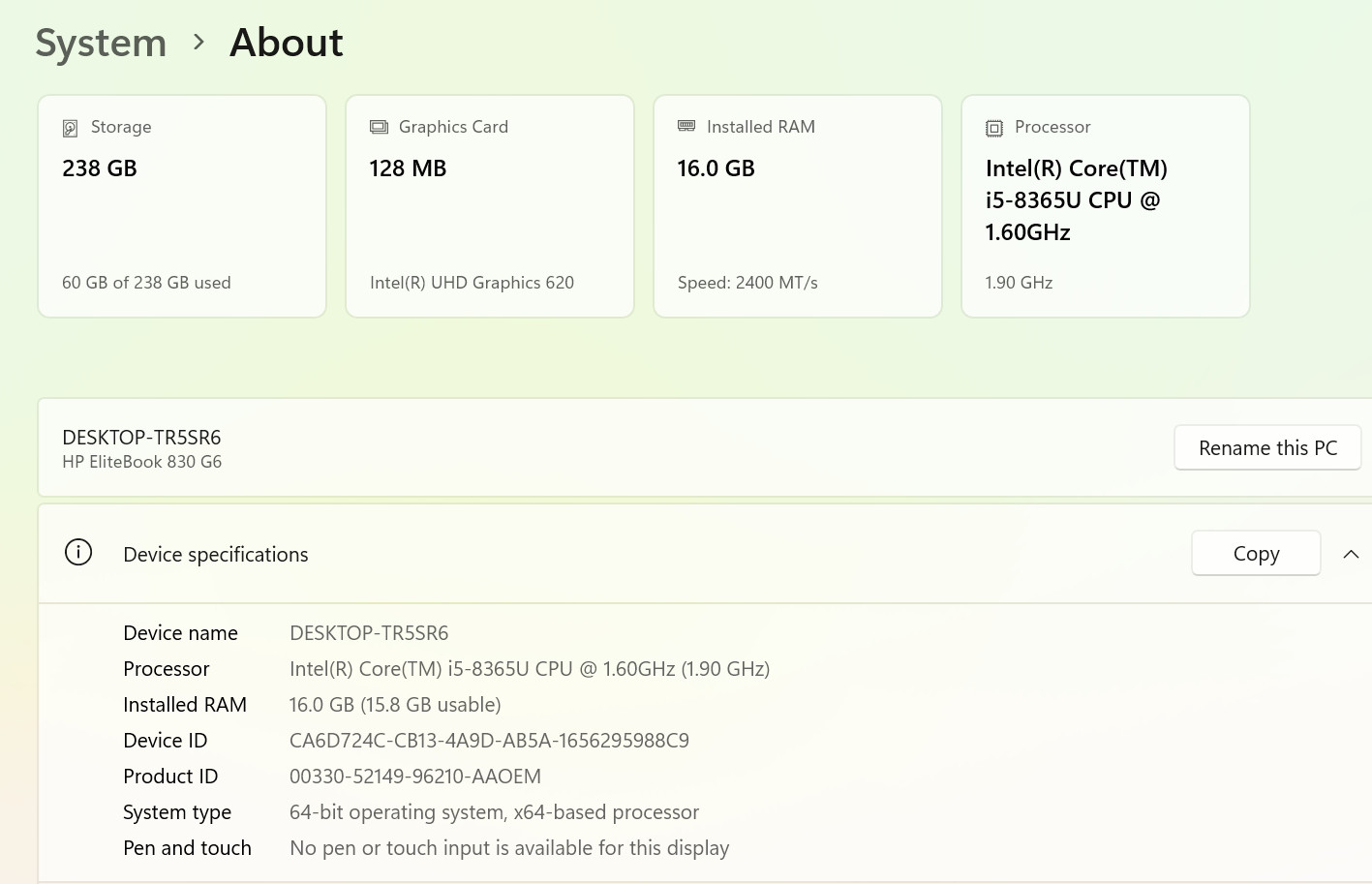Go back to System breadcrumb
The image size is (1372, 884).
pos(102,43)
